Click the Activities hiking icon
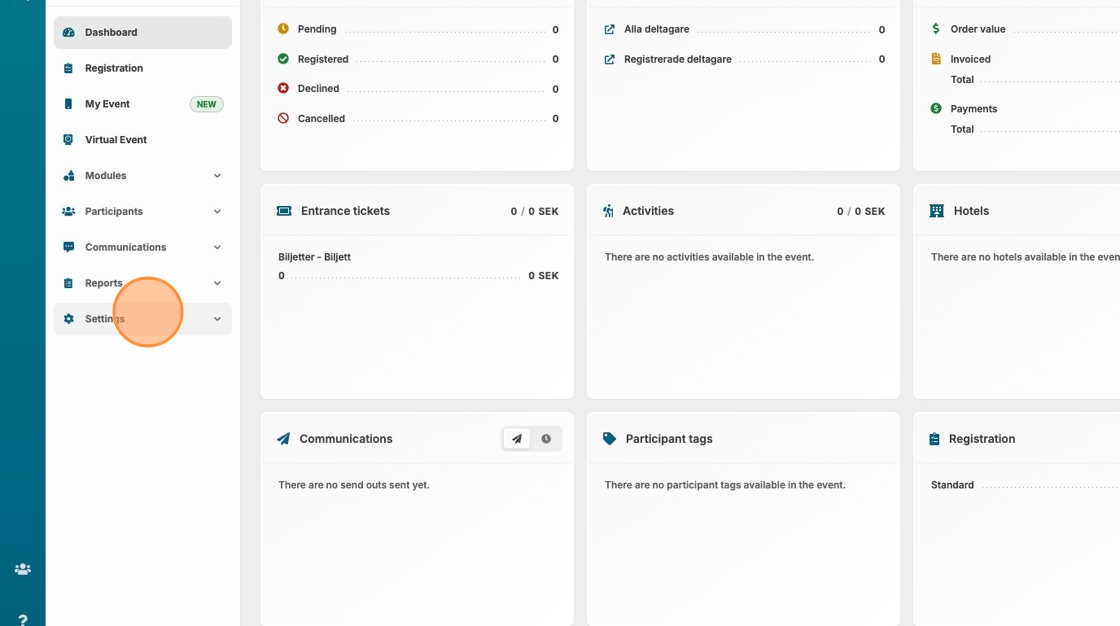Viewport: 1120px width, 626px height. pos(609,211)
